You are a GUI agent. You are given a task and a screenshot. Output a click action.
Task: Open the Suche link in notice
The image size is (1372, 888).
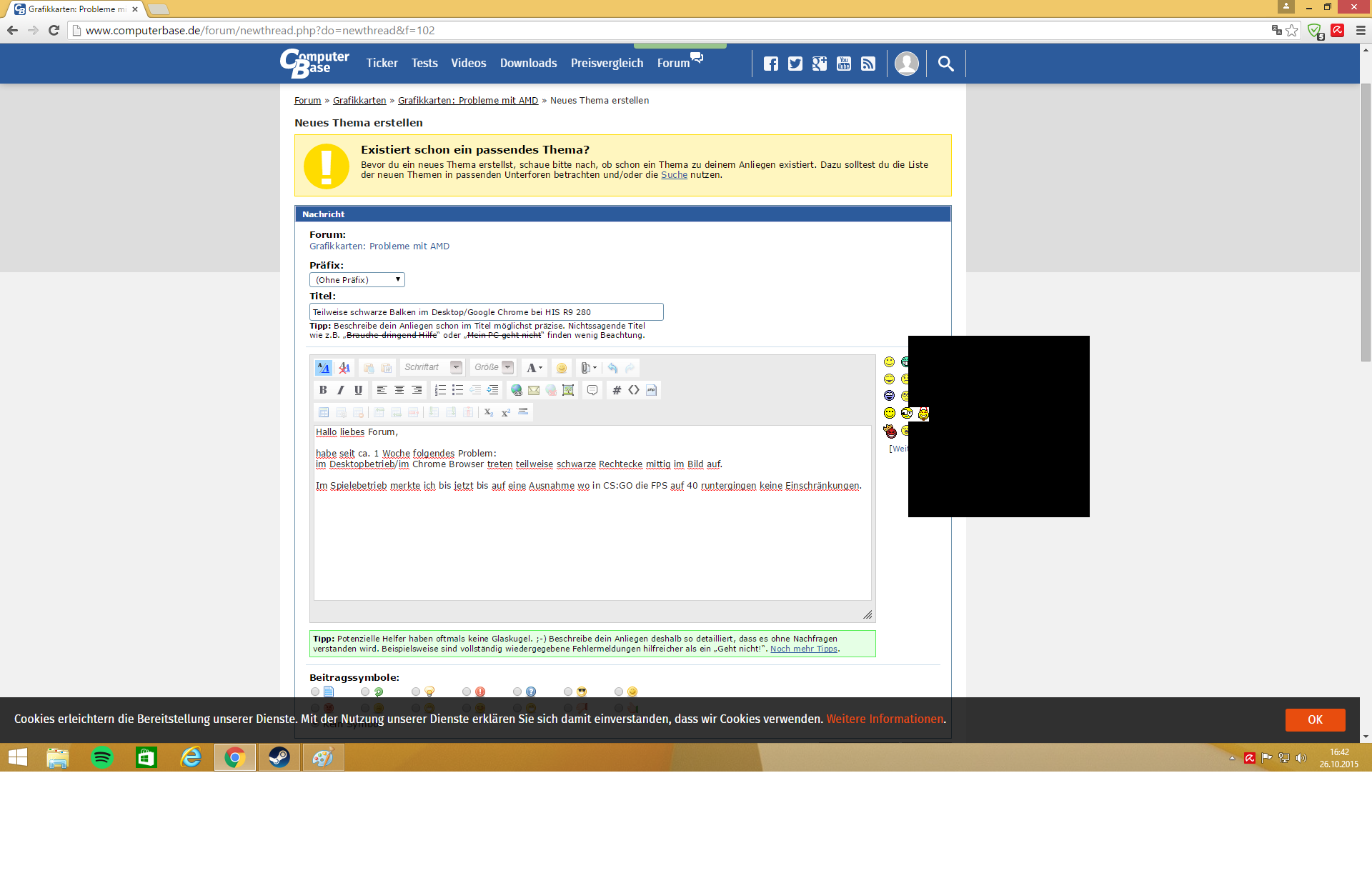tap(674, 175)
